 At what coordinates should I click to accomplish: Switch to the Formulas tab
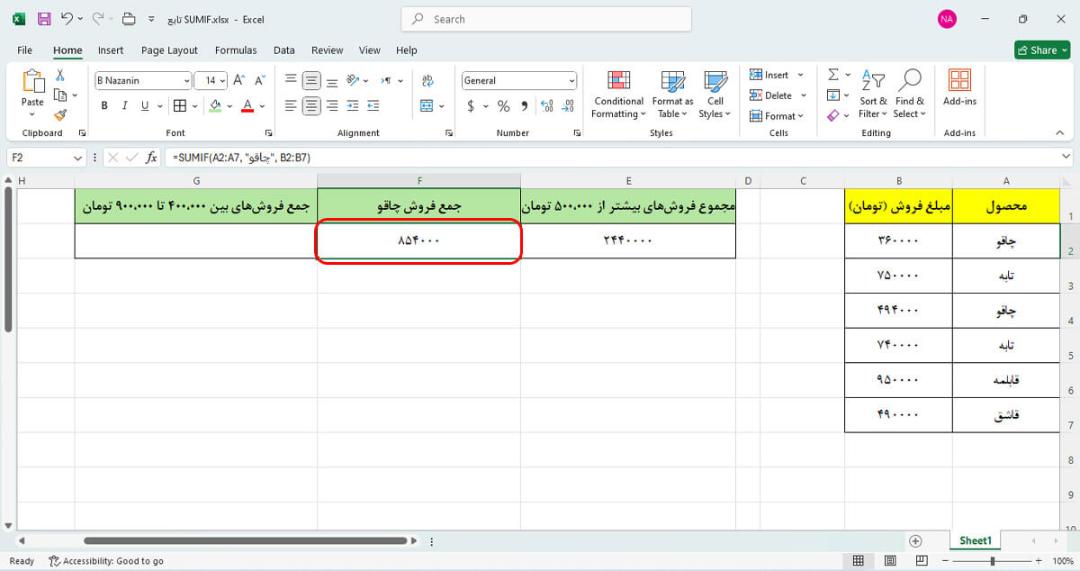click(236, 50)
